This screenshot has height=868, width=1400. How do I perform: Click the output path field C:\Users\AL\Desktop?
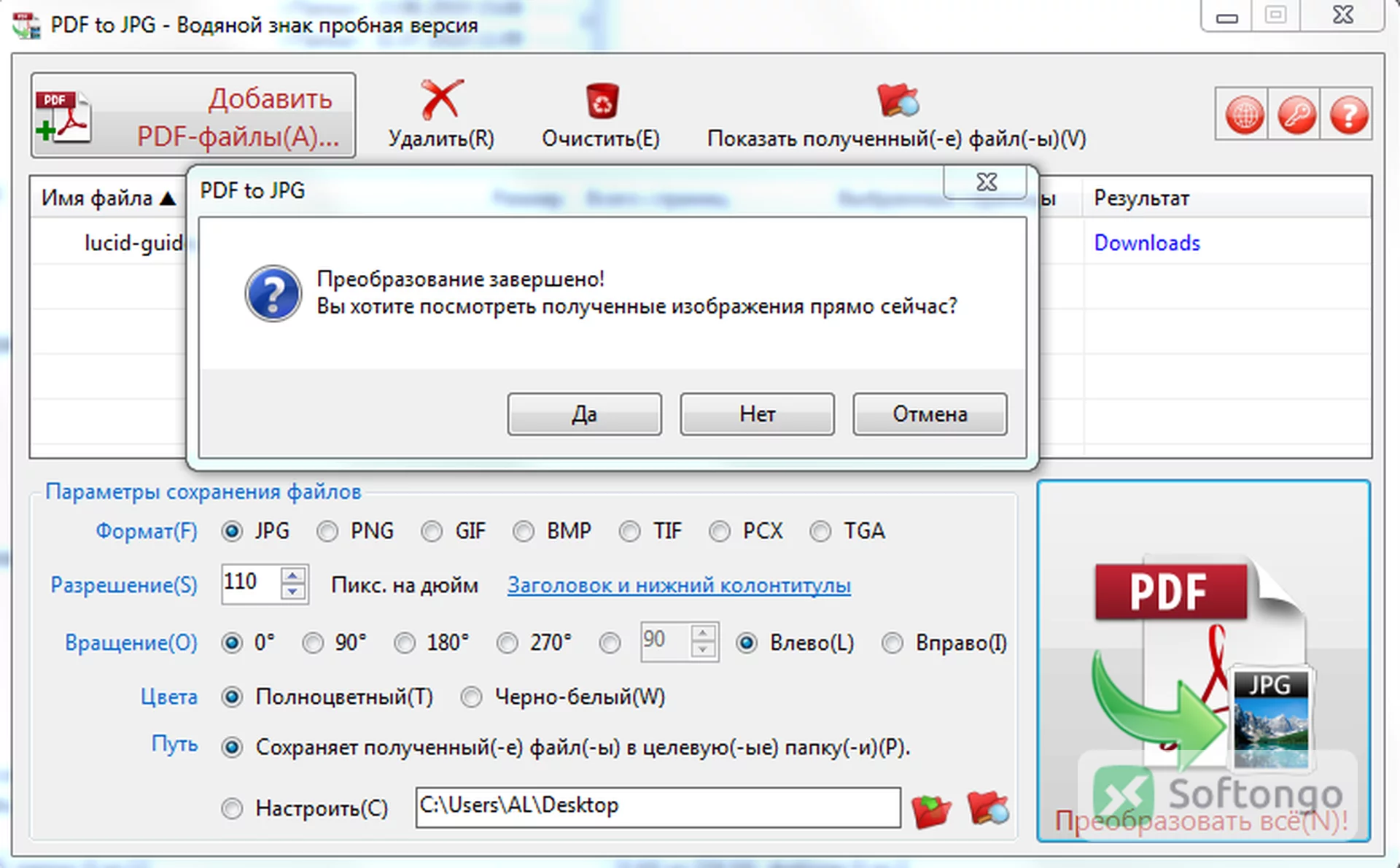(658, 807)
